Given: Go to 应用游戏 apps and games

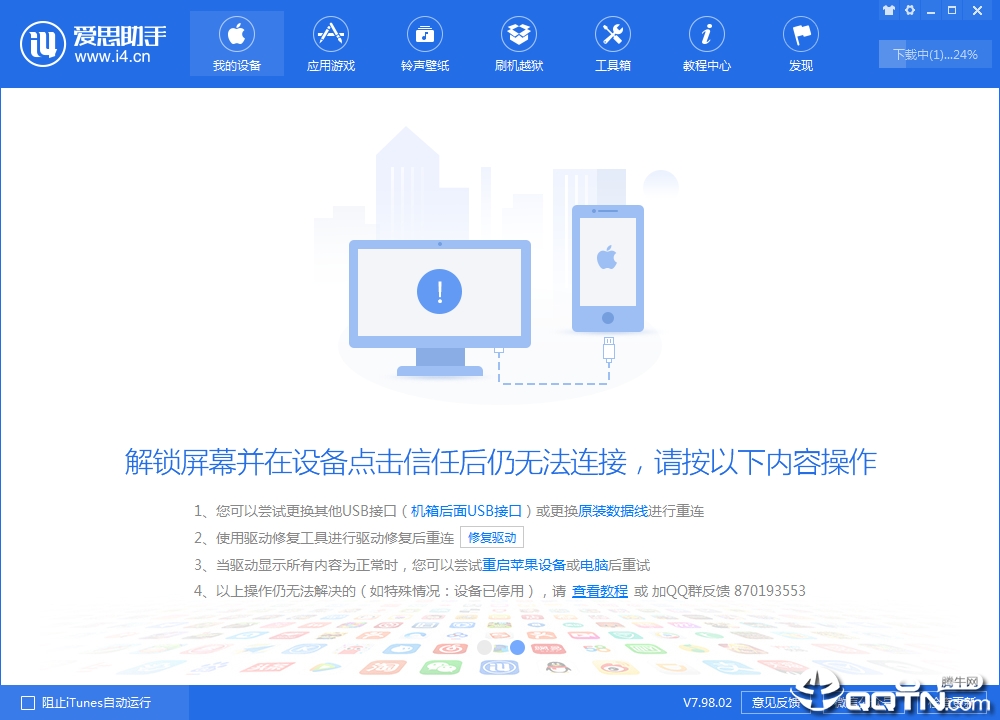Looking at the screenshot, I should [331, 44].
